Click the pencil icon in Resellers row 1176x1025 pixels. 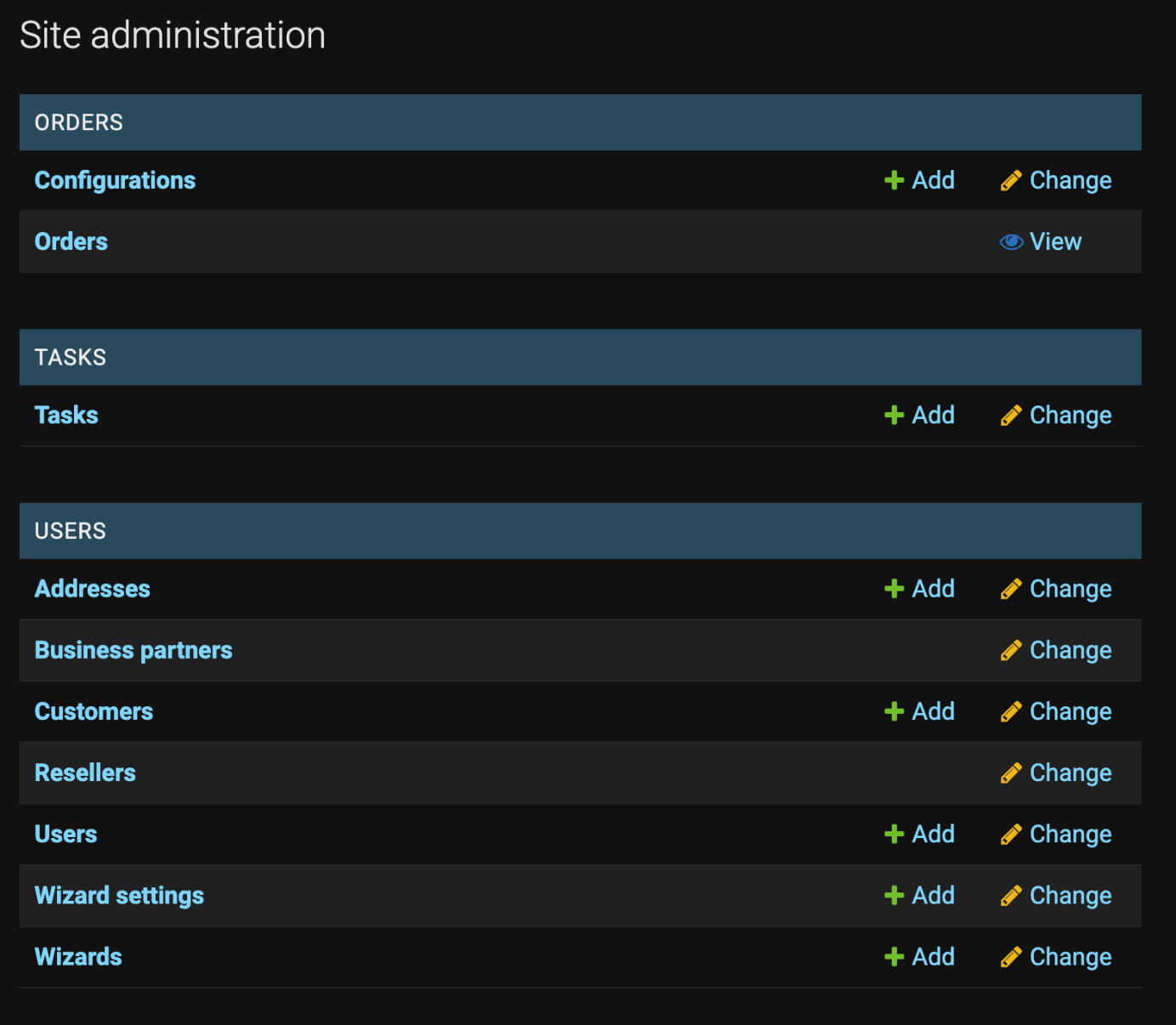tap(1011, 773)
